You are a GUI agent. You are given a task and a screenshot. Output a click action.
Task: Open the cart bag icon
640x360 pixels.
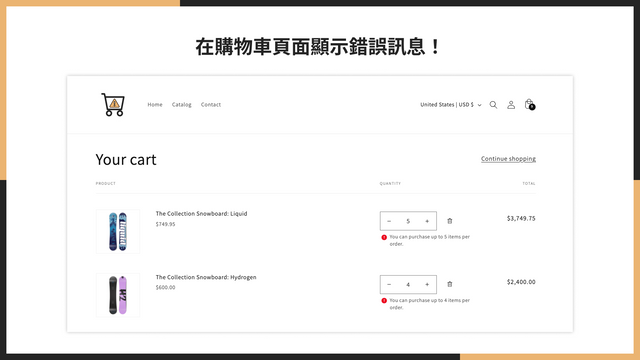click(x=529, y=104)
